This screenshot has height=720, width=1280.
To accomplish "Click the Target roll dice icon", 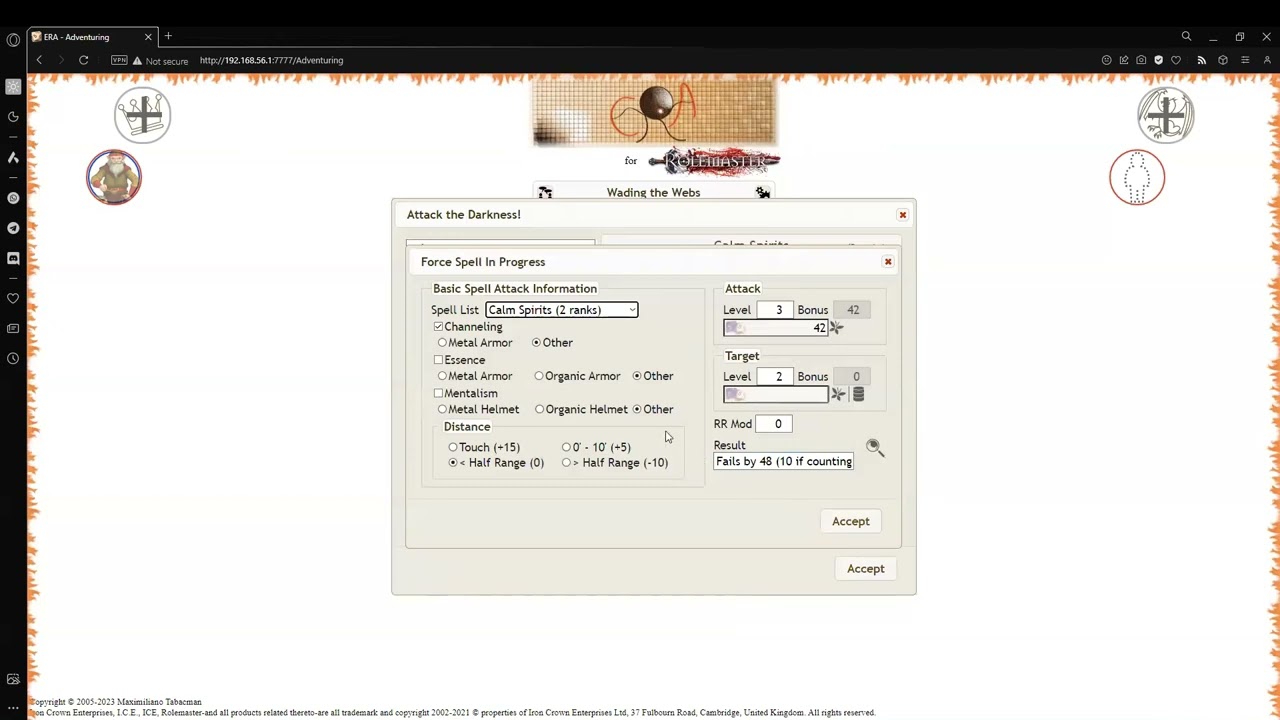I will coord(839,395).
